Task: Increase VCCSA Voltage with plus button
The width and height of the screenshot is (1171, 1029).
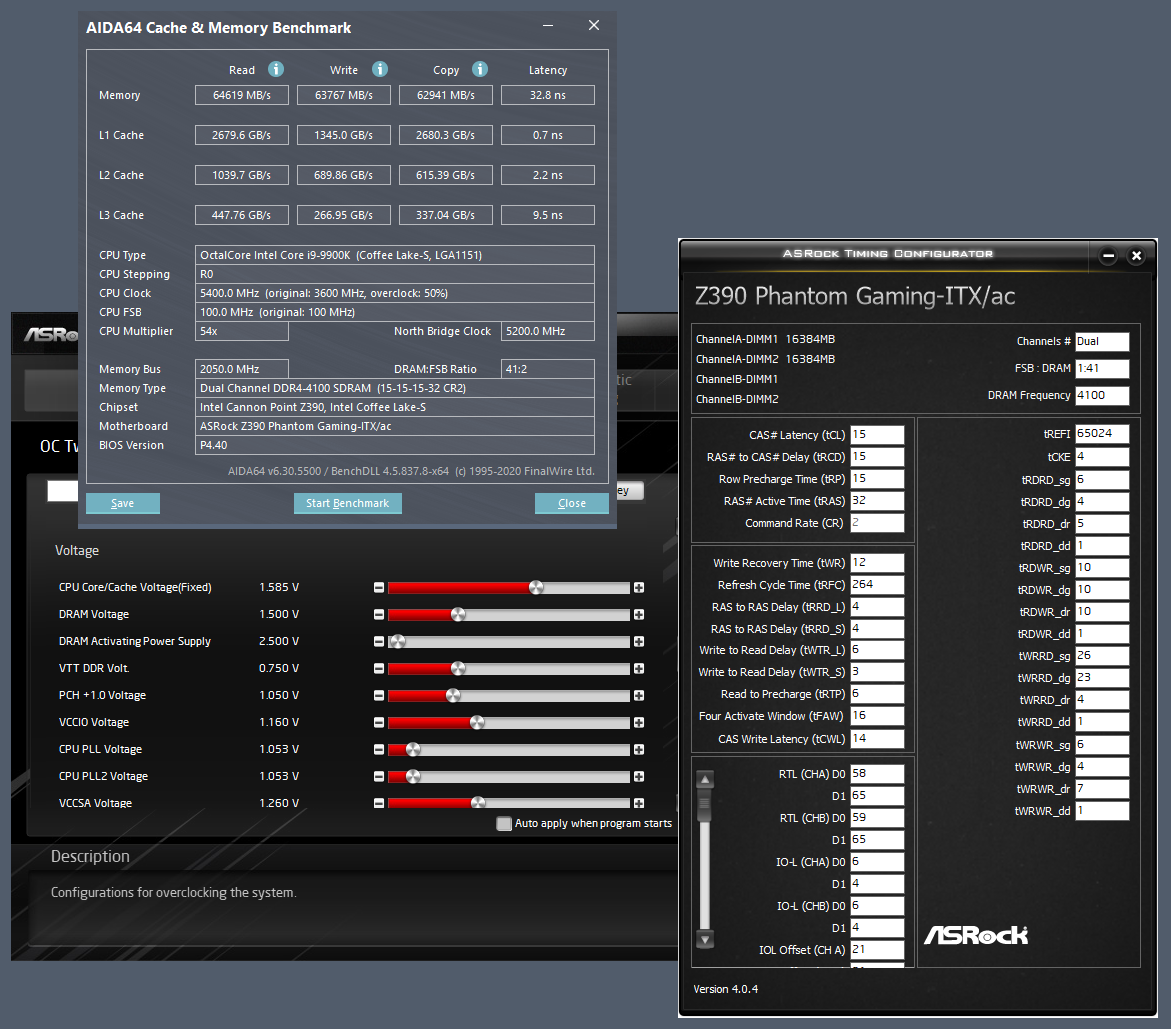Action: point(639,803)
